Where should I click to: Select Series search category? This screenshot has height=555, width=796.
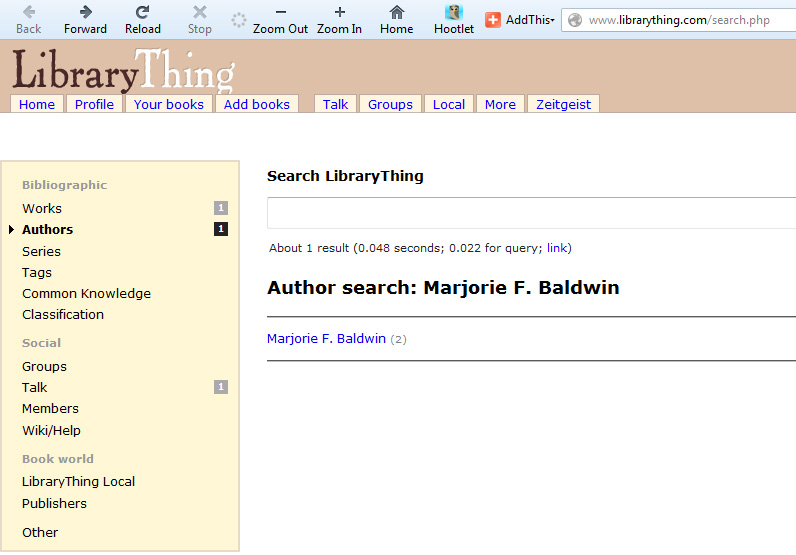tap(41, 251)
